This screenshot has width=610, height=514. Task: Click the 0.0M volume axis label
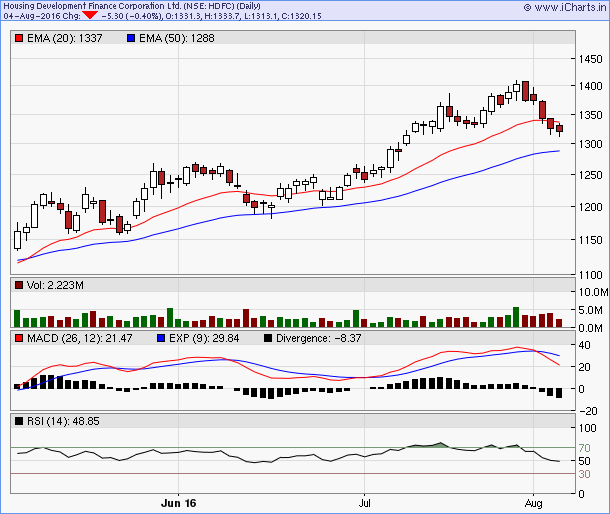[x=591, y=328]
